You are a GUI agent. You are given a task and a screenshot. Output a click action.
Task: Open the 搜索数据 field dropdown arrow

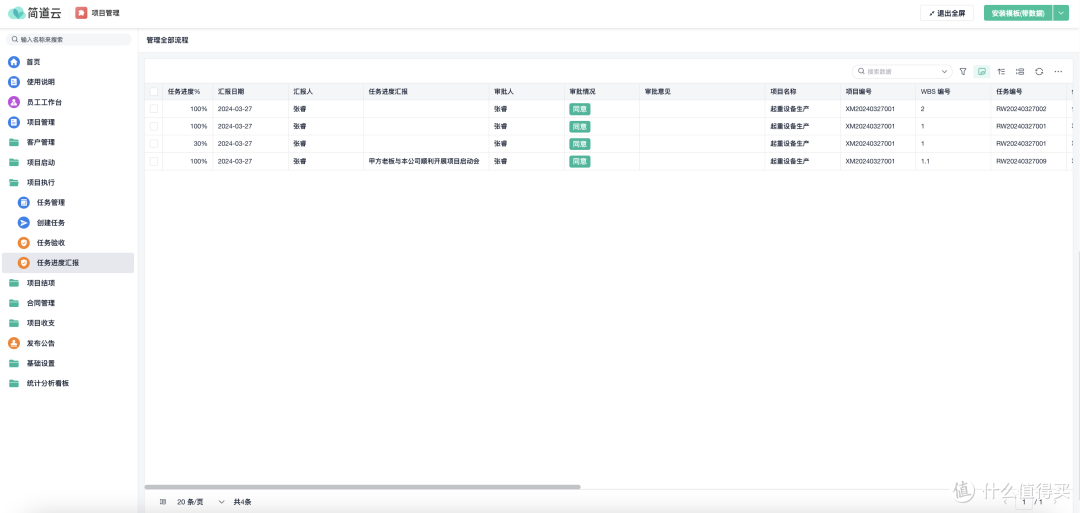(x=944, y=72)
